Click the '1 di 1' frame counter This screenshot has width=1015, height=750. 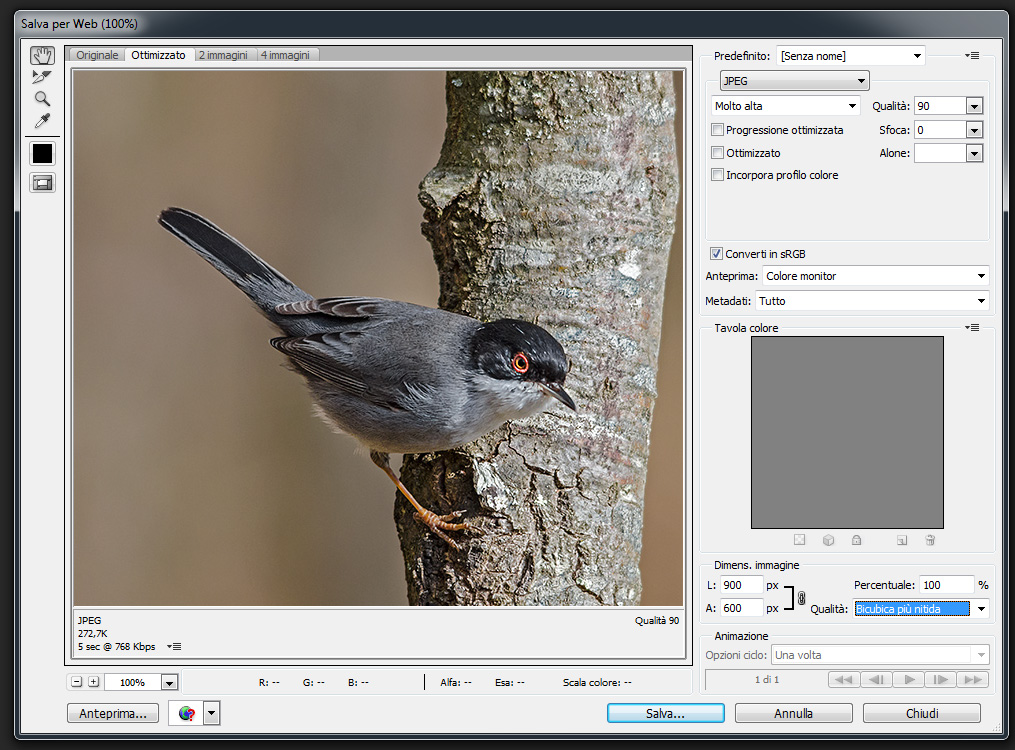(x=767, y=679)
